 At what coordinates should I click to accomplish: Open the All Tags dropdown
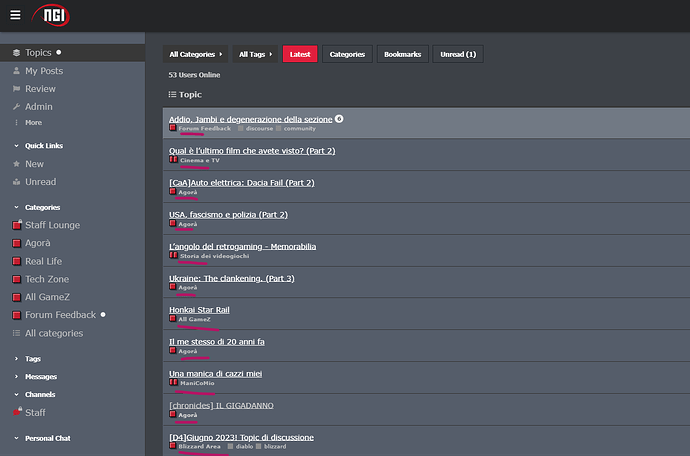click(x=255, y=54)
